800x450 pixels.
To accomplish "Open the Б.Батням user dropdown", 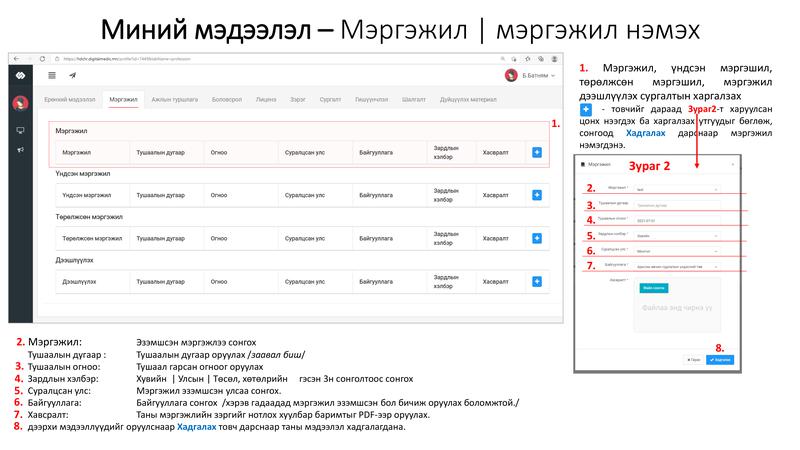I will [530, 75].
